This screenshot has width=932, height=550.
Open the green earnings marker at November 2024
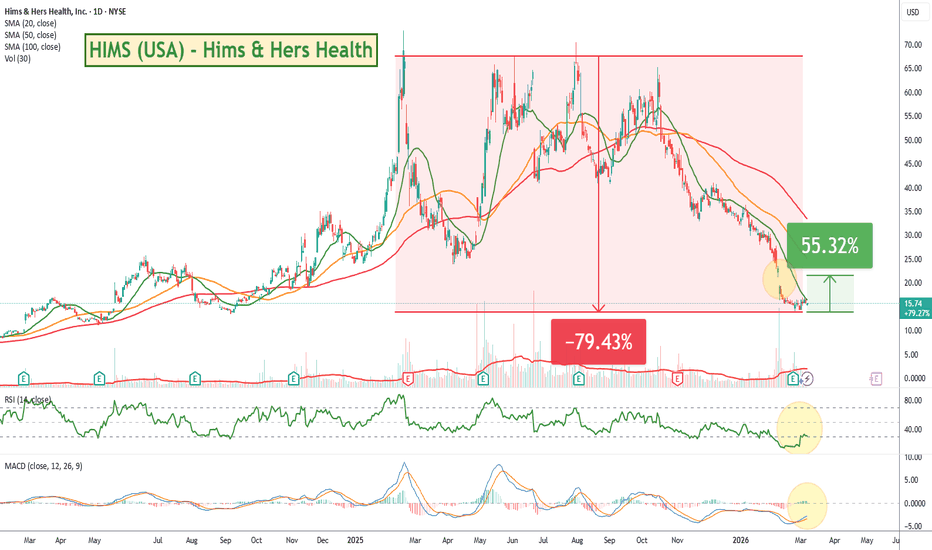pyautogui.click(x=293, y=378)
